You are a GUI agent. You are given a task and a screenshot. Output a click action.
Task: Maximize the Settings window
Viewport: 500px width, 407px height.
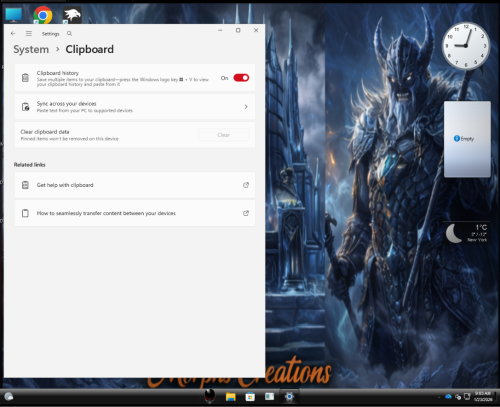pos(238,30)
